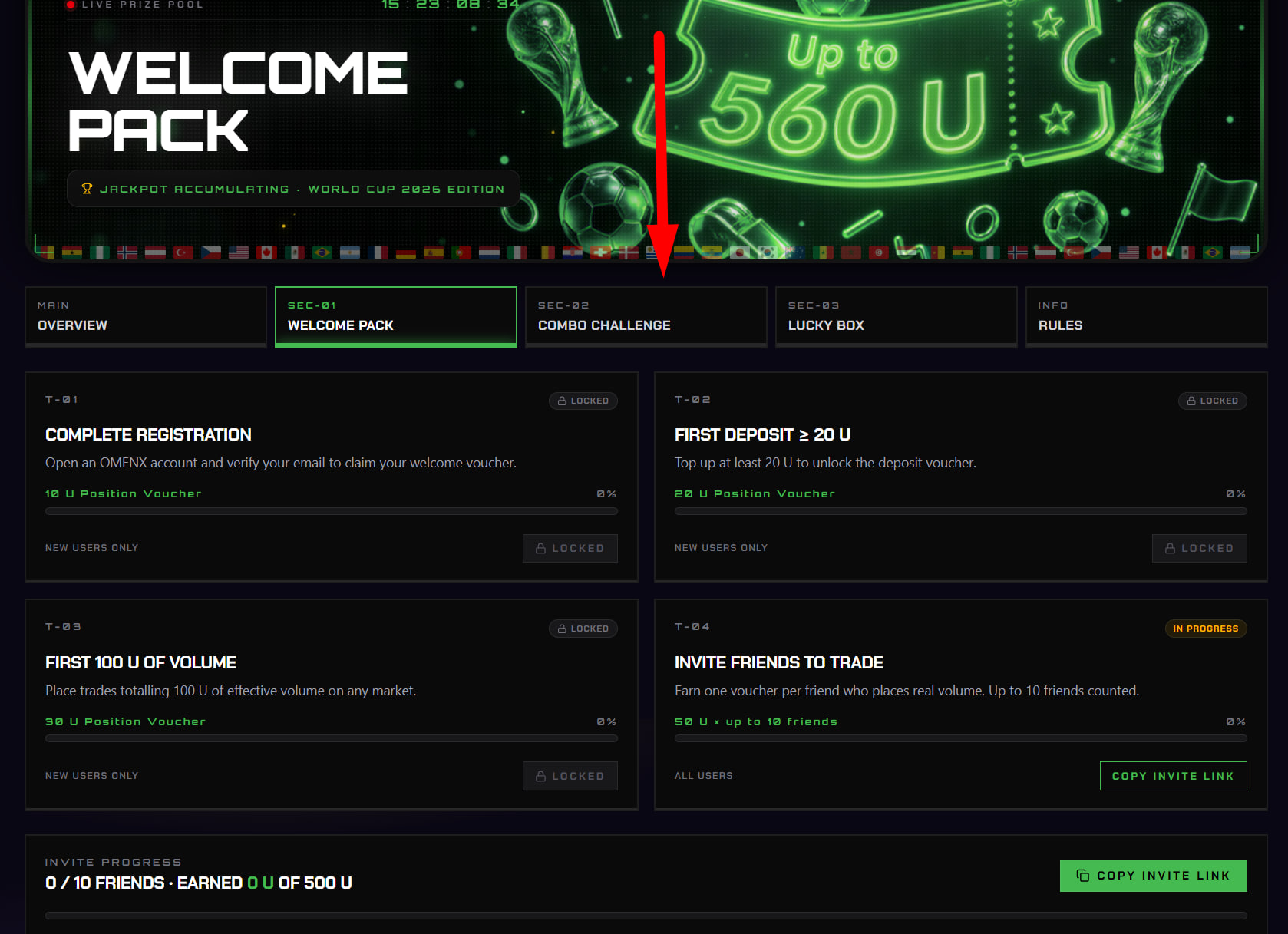The image size is (1288, 934).
Task: Open the Overview tab
Action: pos(146,317)
